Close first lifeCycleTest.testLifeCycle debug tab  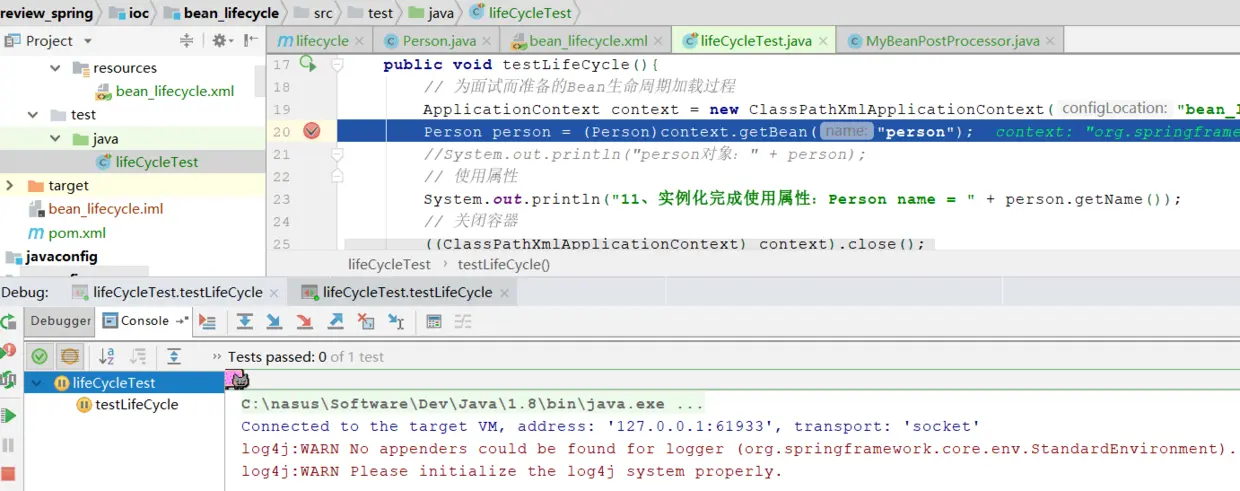click(x=274, y=293)
